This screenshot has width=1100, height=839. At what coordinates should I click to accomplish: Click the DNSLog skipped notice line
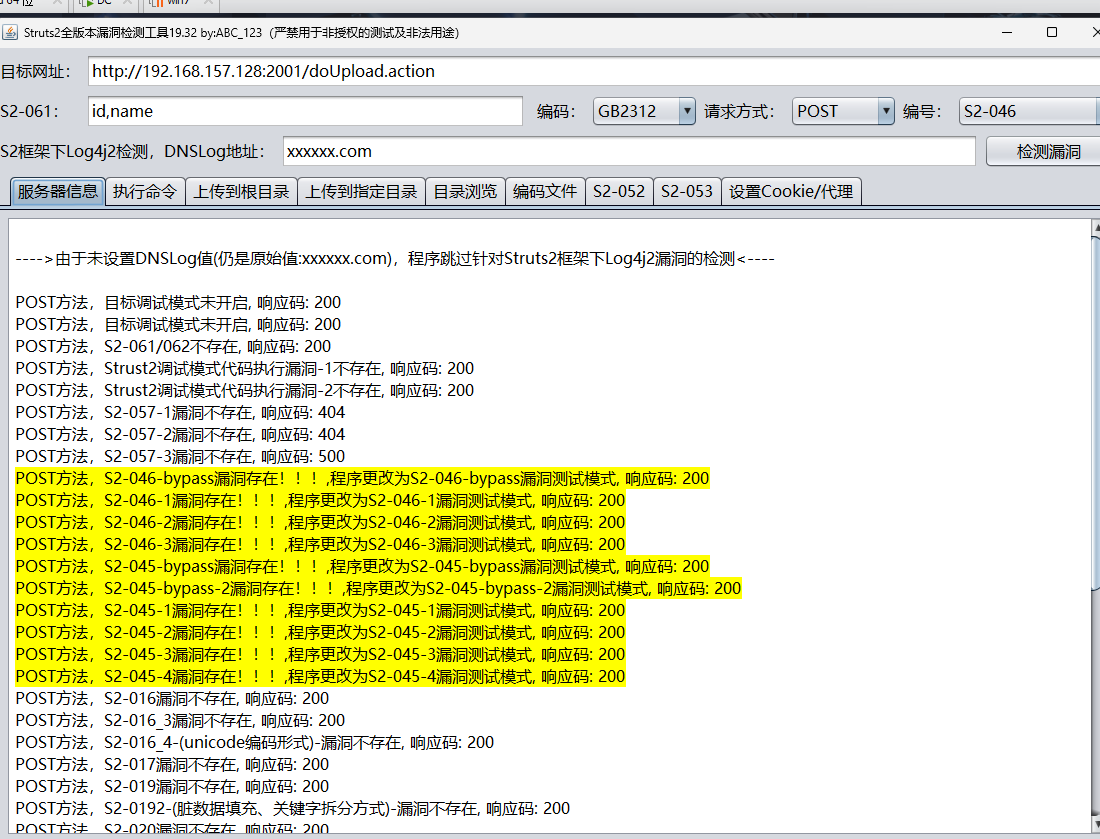pyautogui.click(x=395, y=259)
